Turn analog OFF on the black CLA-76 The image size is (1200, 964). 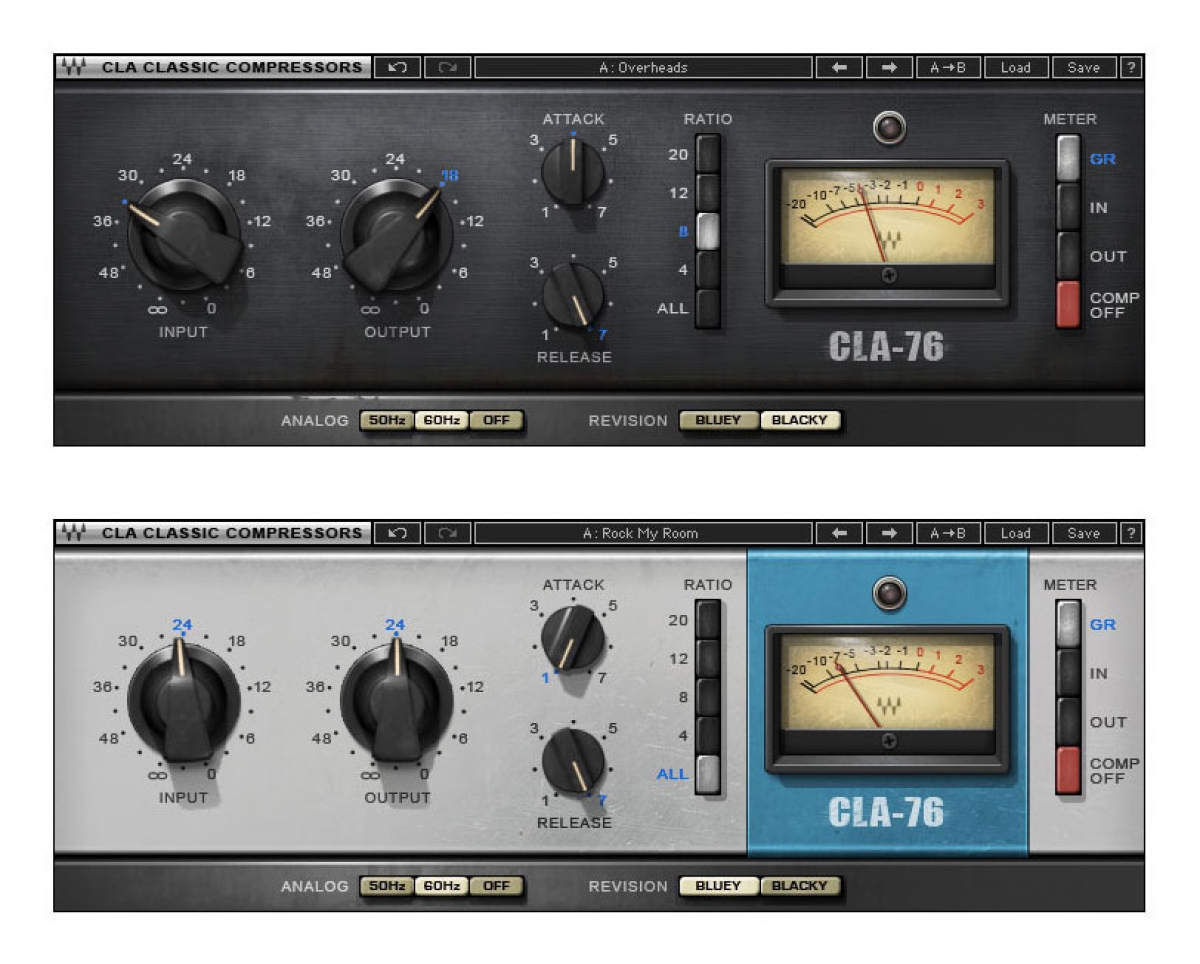(496, 421)
